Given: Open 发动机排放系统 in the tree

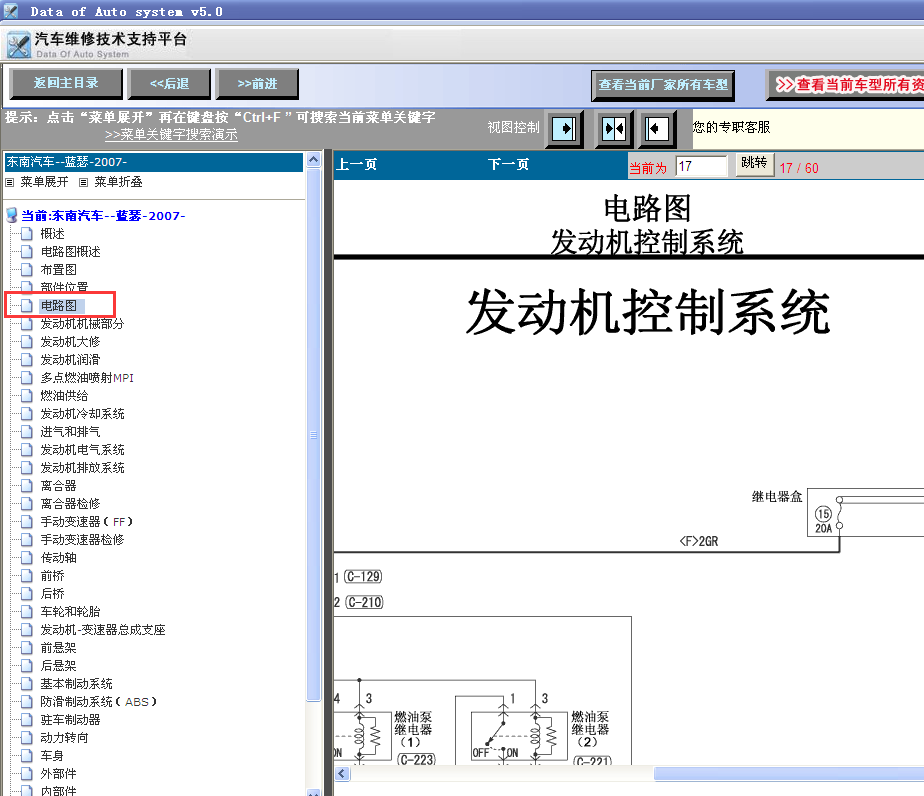Looking at the screenshot, I should pos(82,468).
